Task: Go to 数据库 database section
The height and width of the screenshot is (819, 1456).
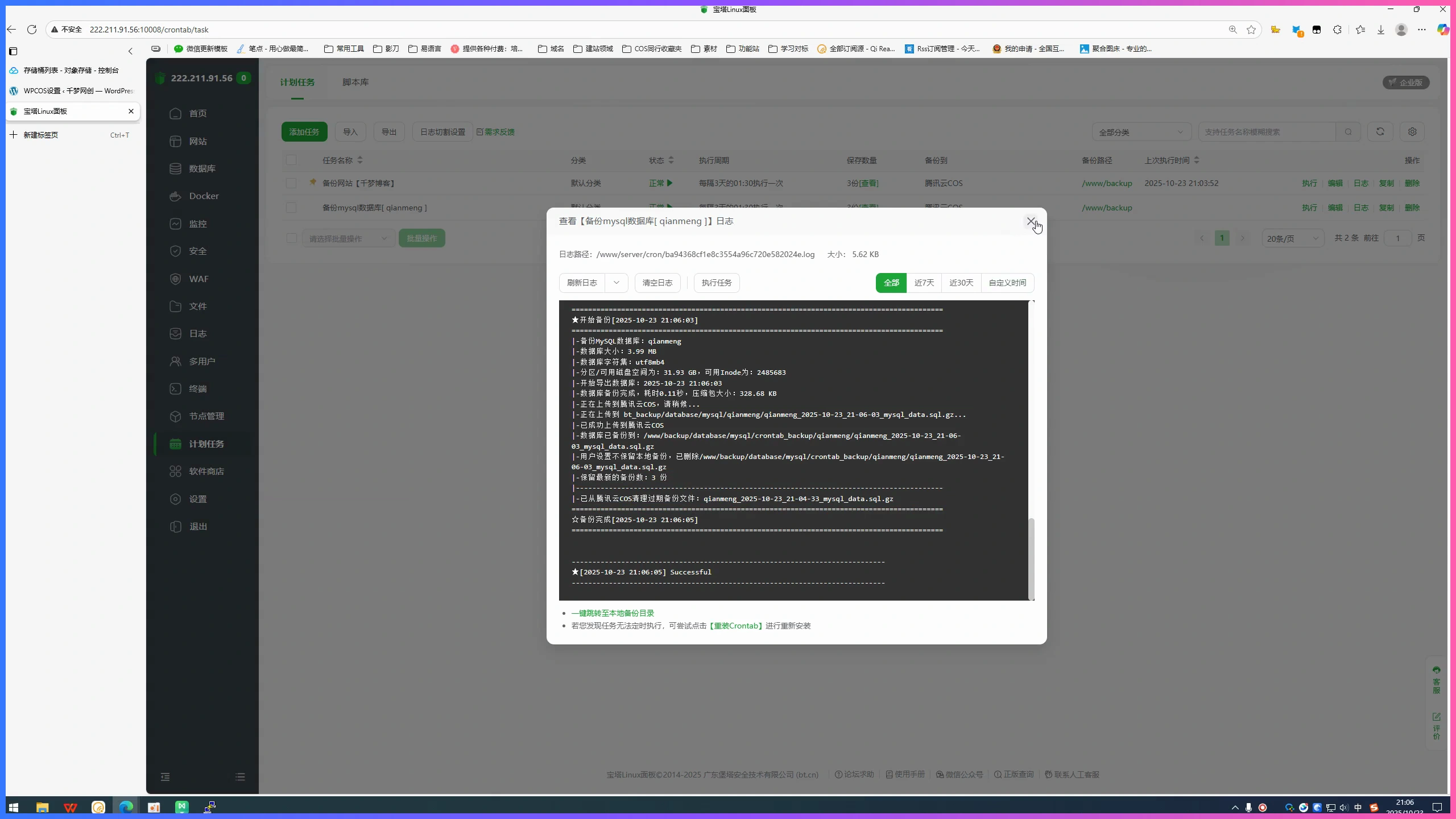Action: coord(202,168)
